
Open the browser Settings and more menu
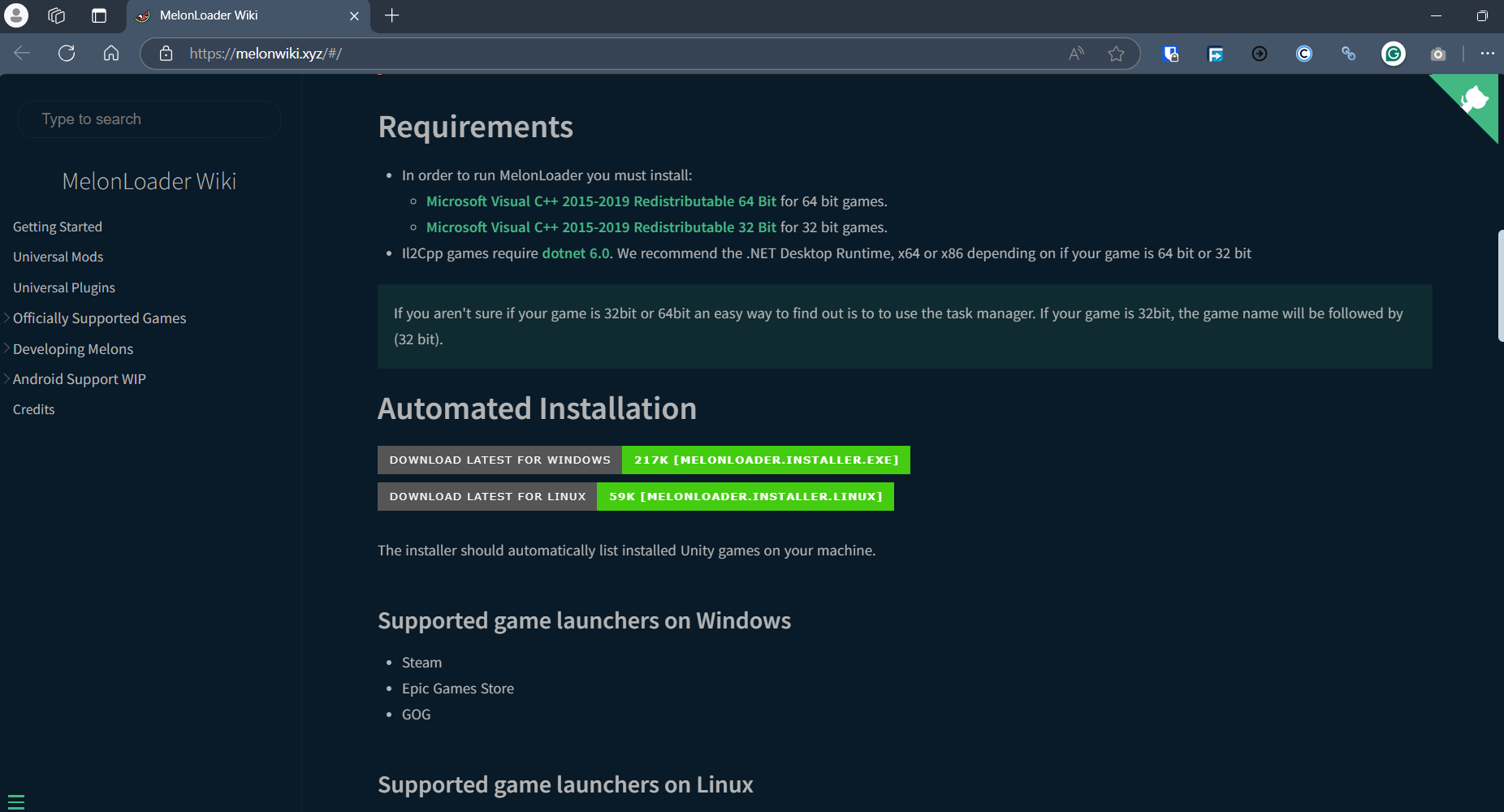[x=1488, y=54]
